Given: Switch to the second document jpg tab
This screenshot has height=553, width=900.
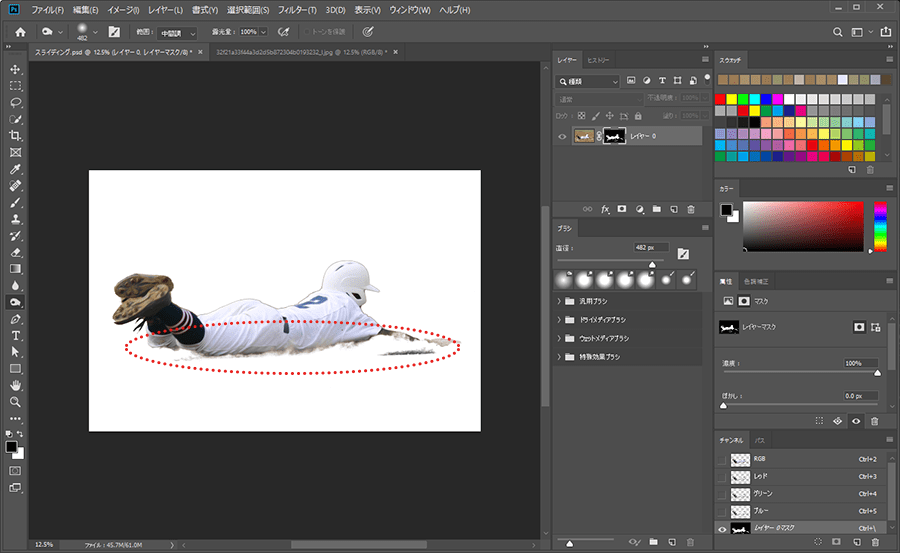Looking at the screenshot, I should tap(301, 52).
